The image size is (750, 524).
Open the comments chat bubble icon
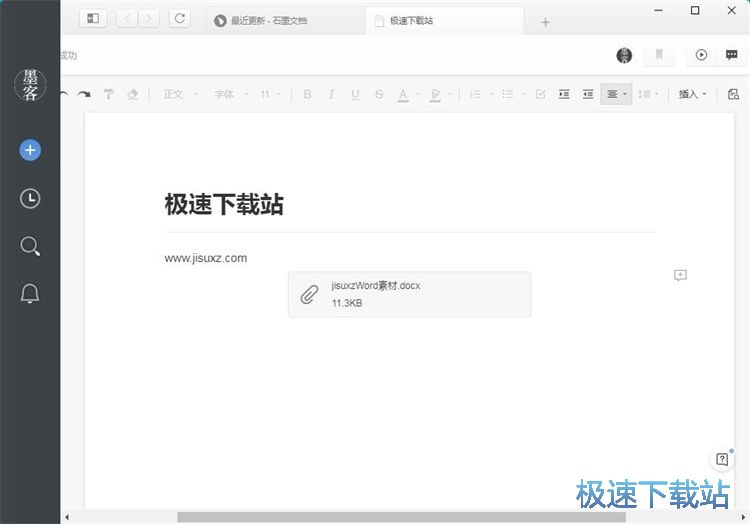tap(731, 55)
